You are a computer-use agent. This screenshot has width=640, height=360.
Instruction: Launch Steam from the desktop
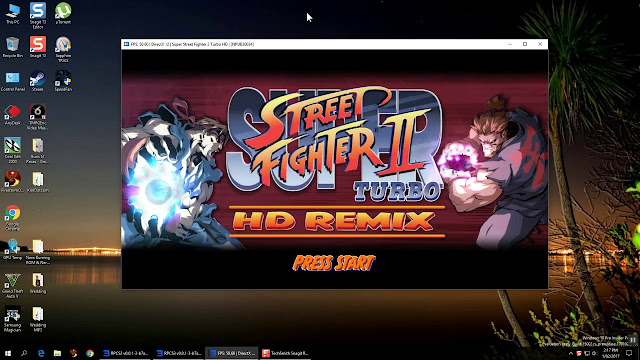[38, 81]
